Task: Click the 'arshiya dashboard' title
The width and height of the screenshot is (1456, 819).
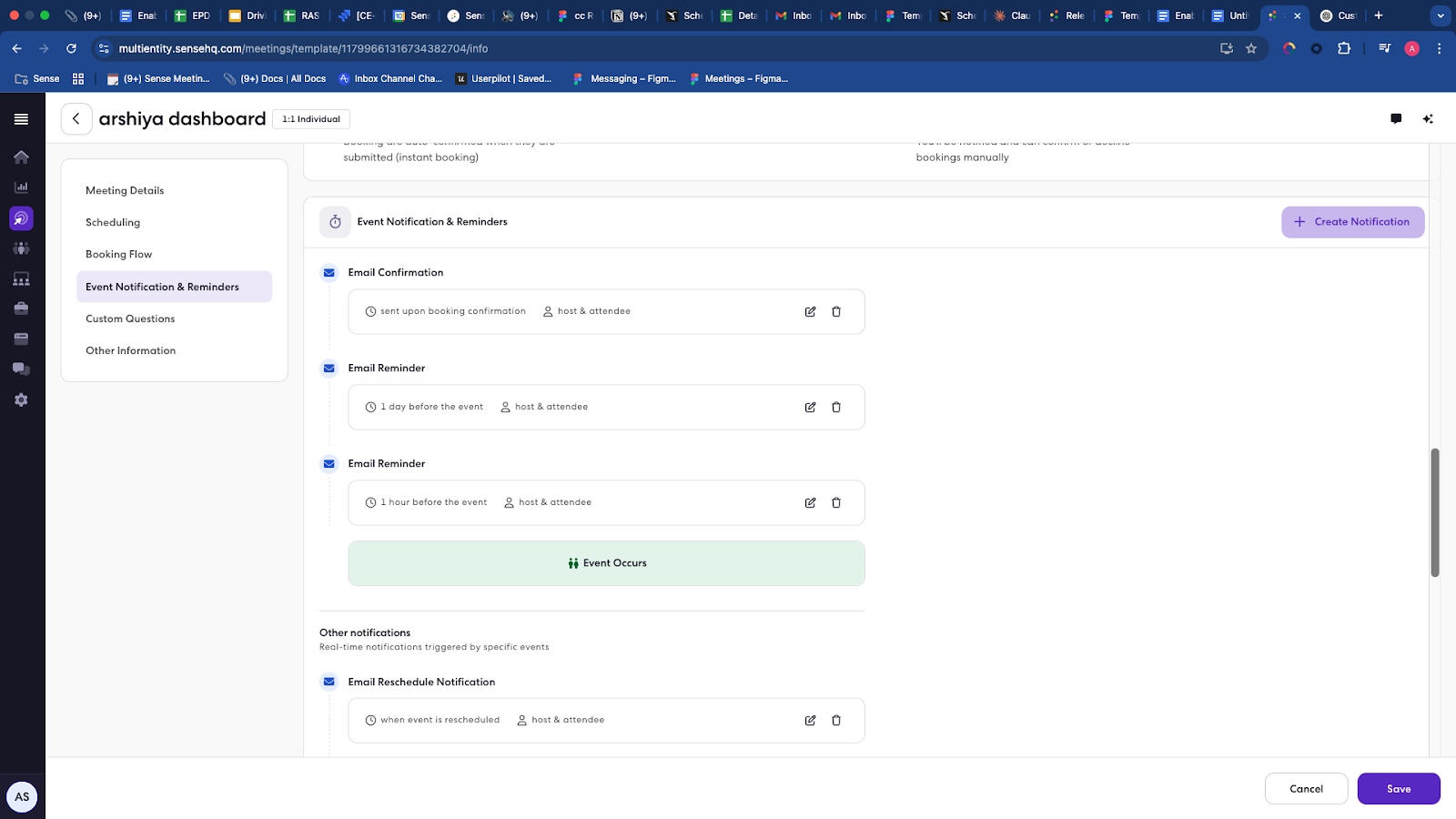Action: pos(182,119)
